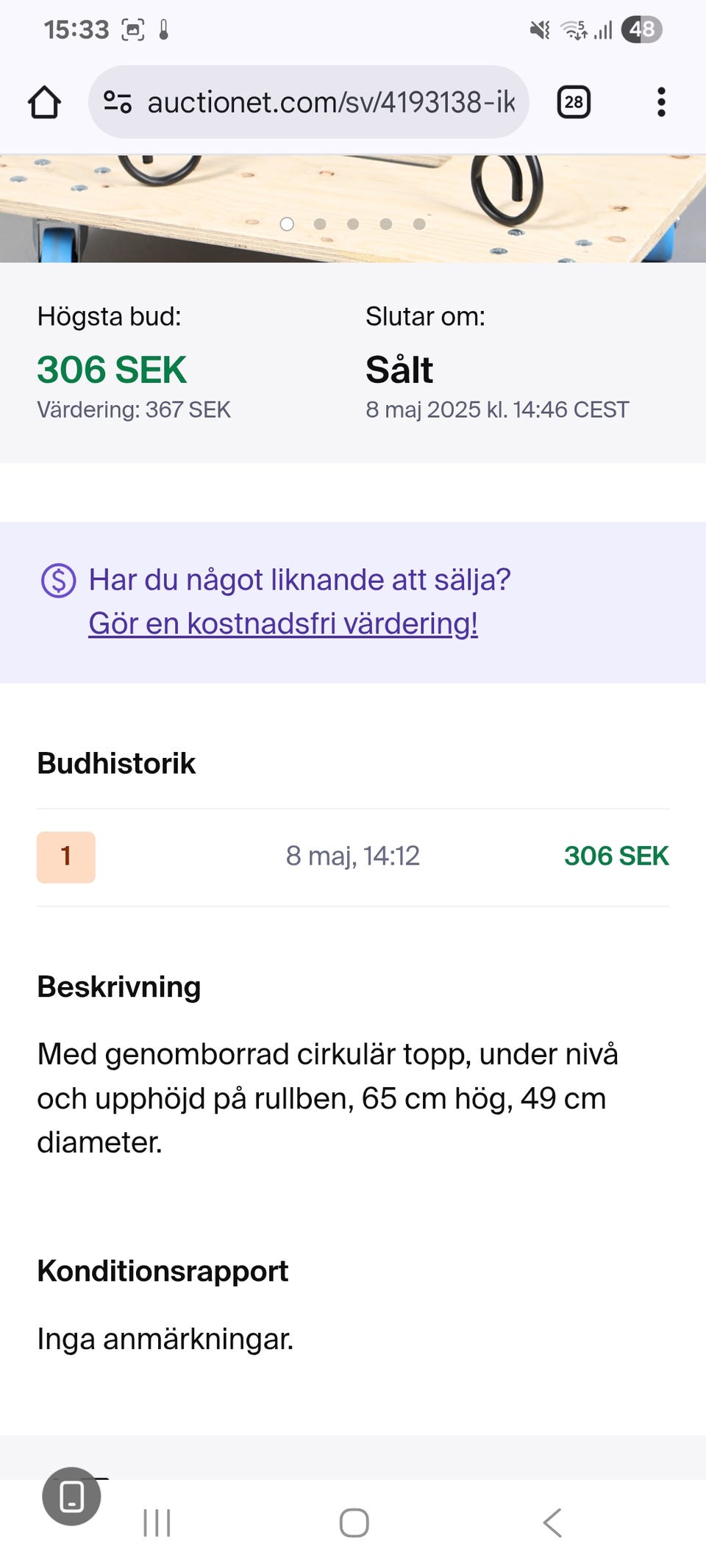Screen dimensions: 706x1568
Task: Select the third image carousel dot
Action: 353,224
